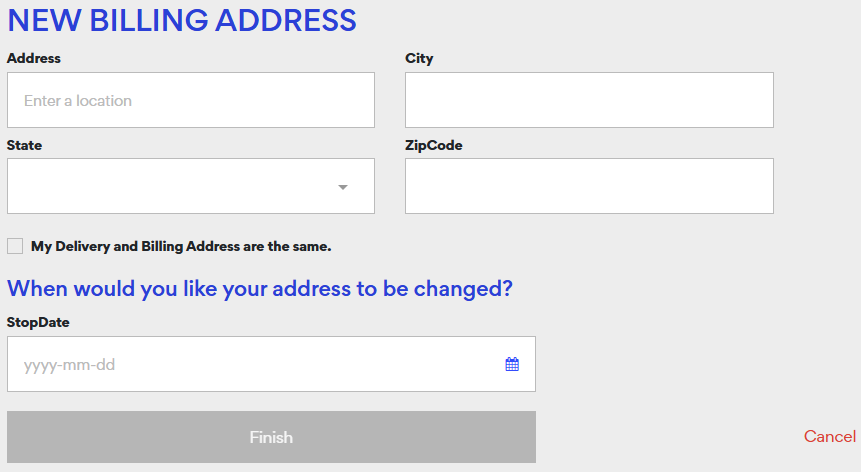Click the State field label
This screenshot has width=861, height=472.
coord(24,145)
